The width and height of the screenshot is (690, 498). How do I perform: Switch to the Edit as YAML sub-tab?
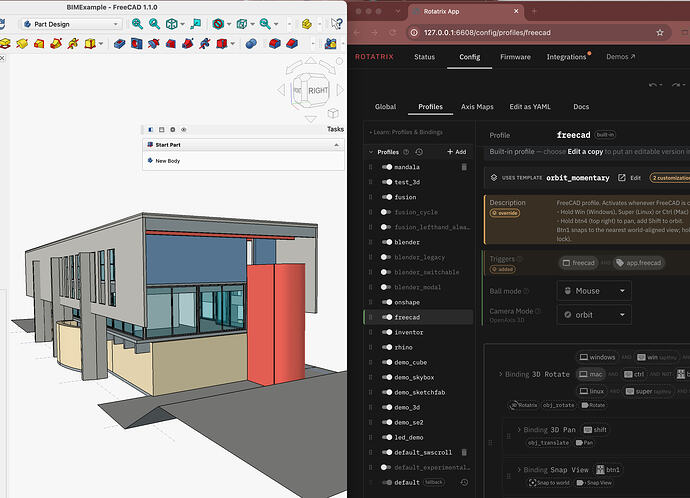(530, 106)
